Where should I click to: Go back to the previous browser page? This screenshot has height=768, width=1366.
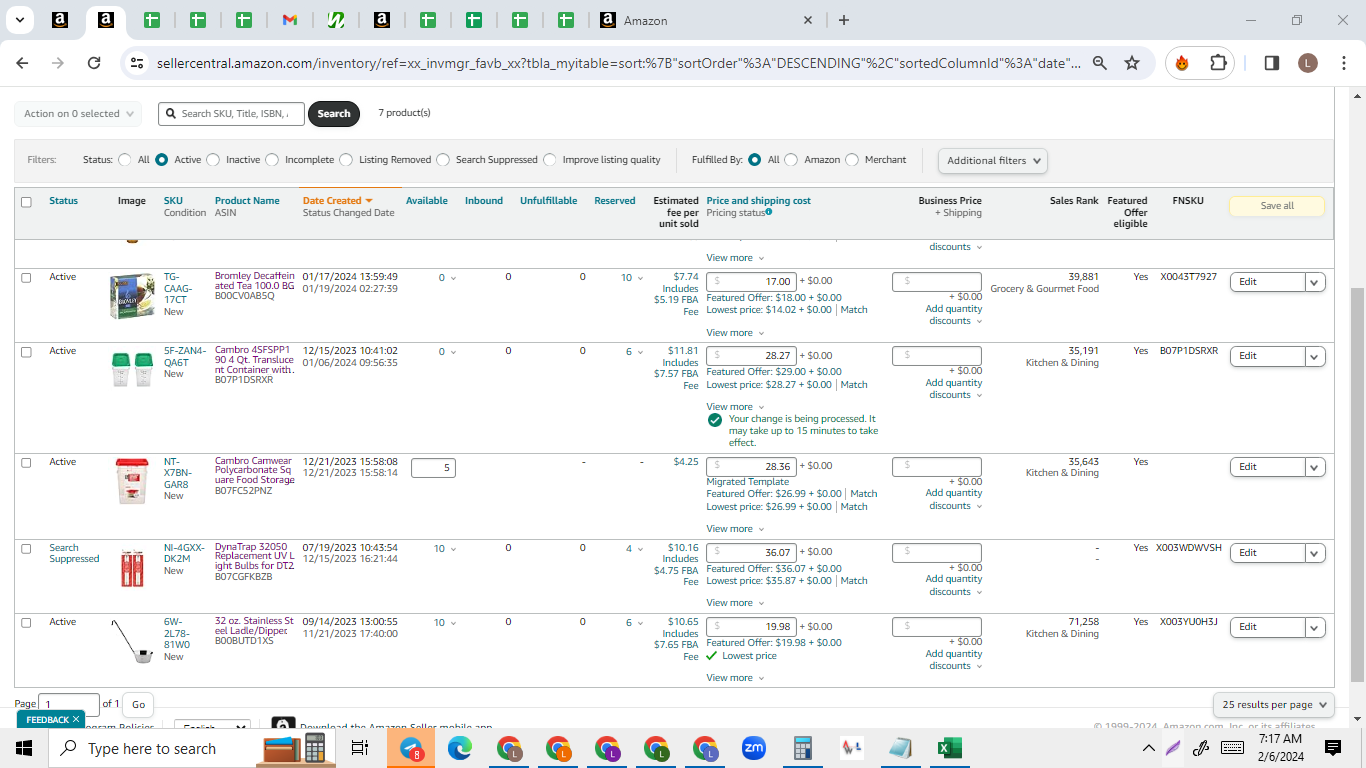click(x=23, y=63)
